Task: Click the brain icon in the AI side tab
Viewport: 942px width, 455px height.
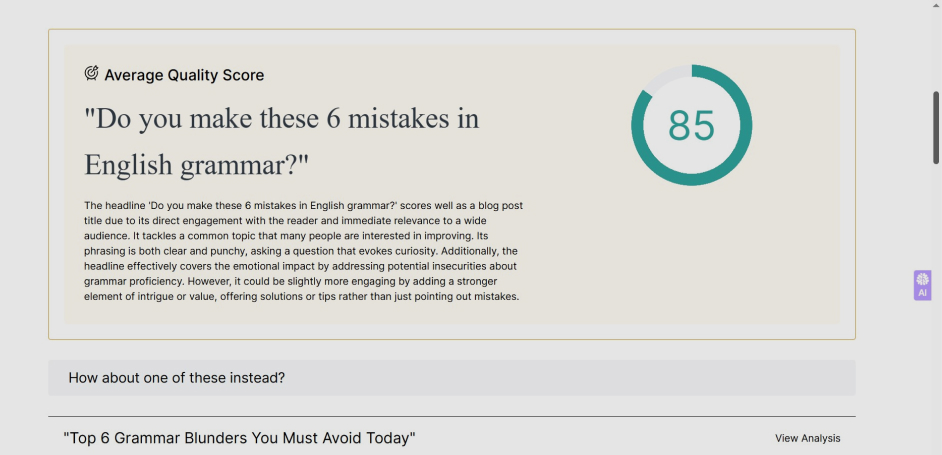Action: [x=922, y=279]
